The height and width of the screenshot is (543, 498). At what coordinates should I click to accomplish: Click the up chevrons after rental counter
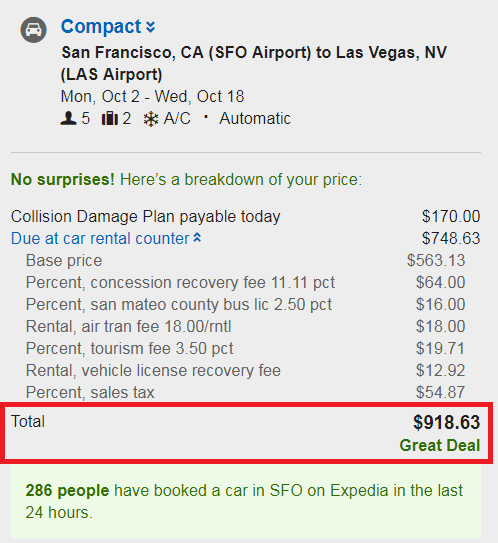[x=197, y=238]
